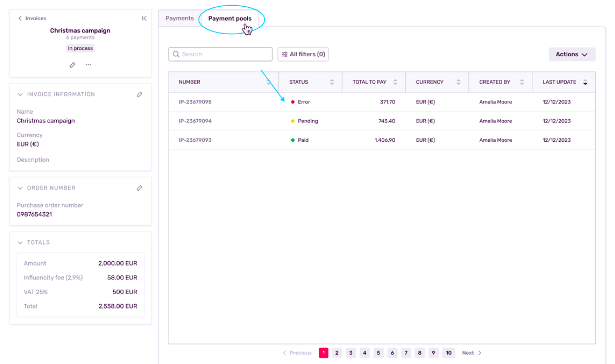Image resolution: width=615 pixels, height=364 pixels.
Task: Open the Actions dropdown
Action: tap(572, 54)
